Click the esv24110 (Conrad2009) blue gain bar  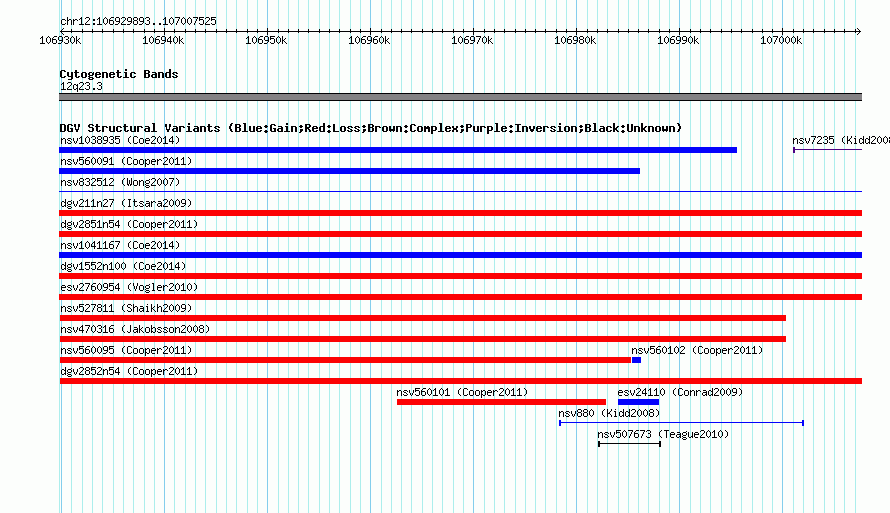tap(639, 402)
